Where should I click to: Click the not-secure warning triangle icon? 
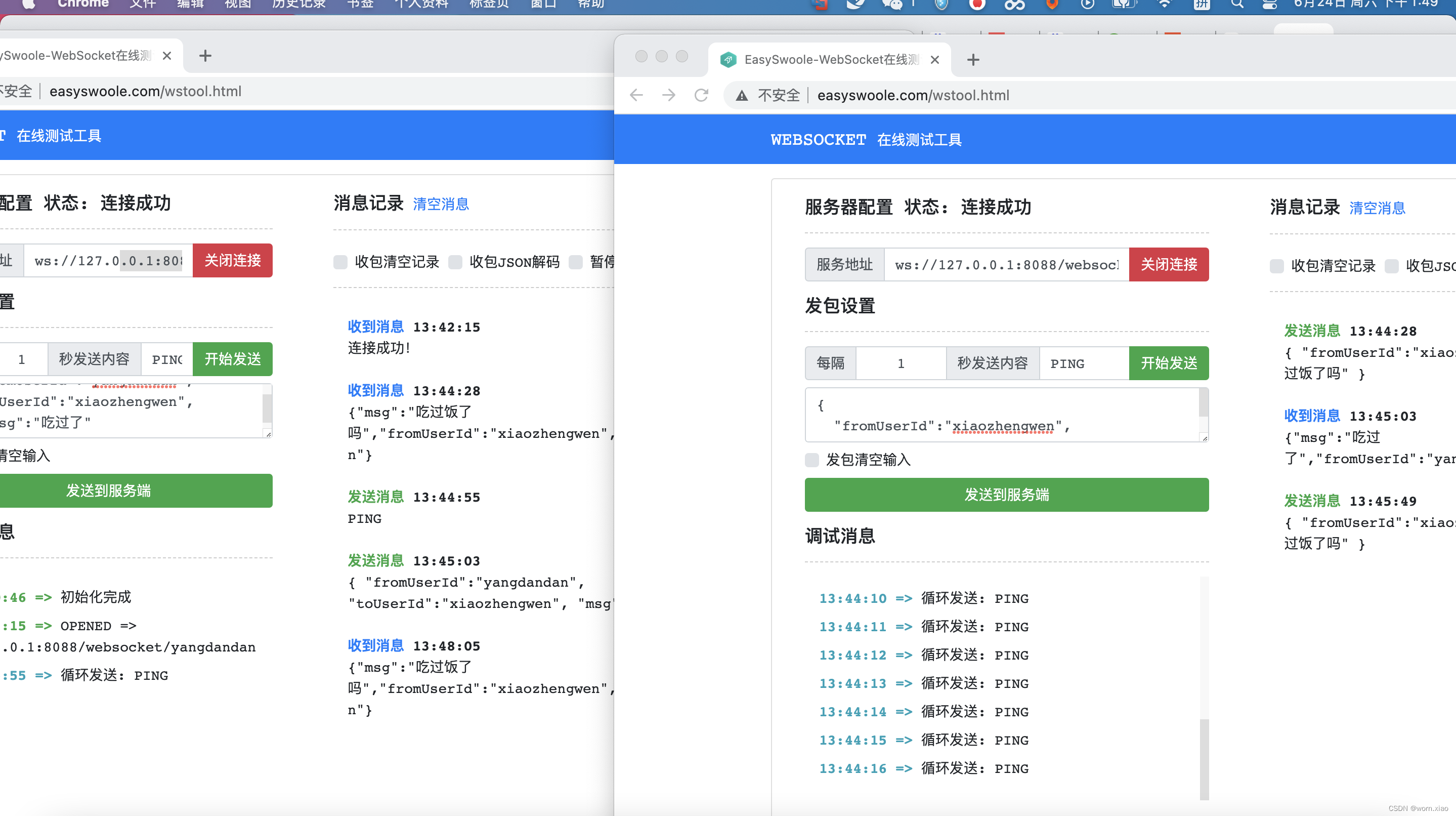tap(742, 96)
